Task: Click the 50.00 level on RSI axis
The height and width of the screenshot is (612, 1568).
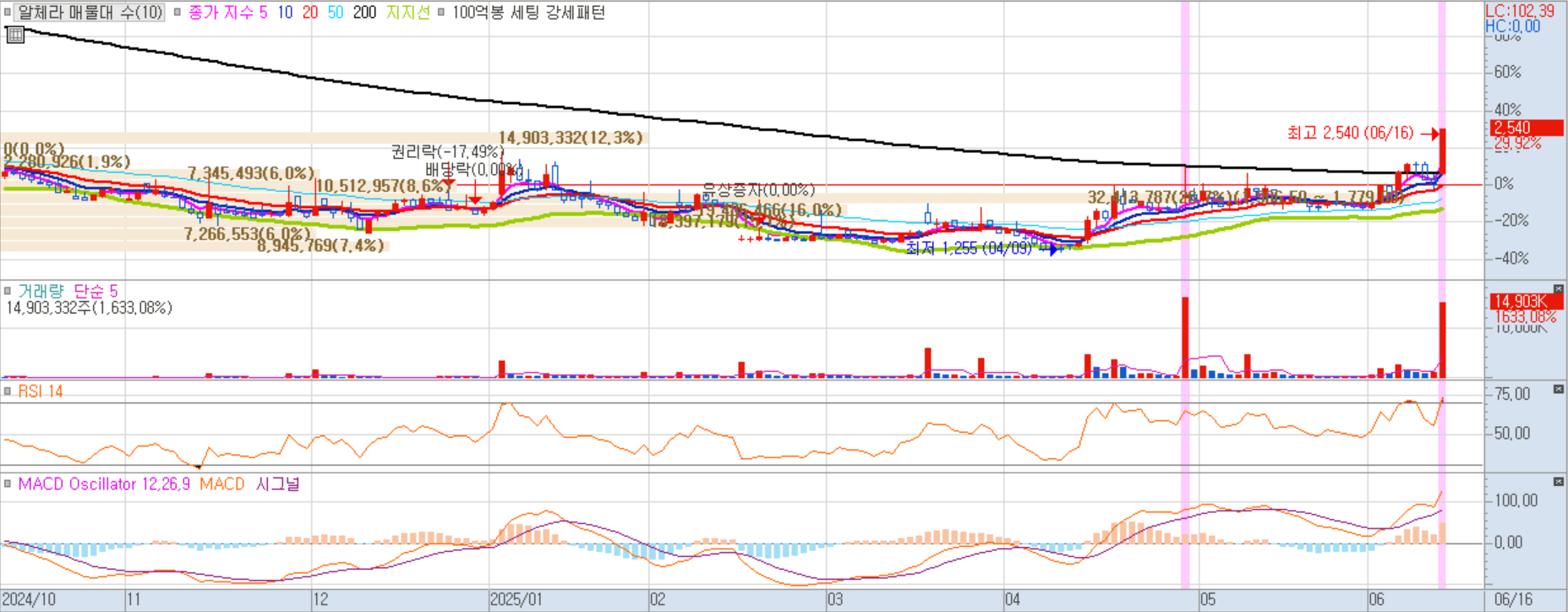Action: coord(1512,434)
